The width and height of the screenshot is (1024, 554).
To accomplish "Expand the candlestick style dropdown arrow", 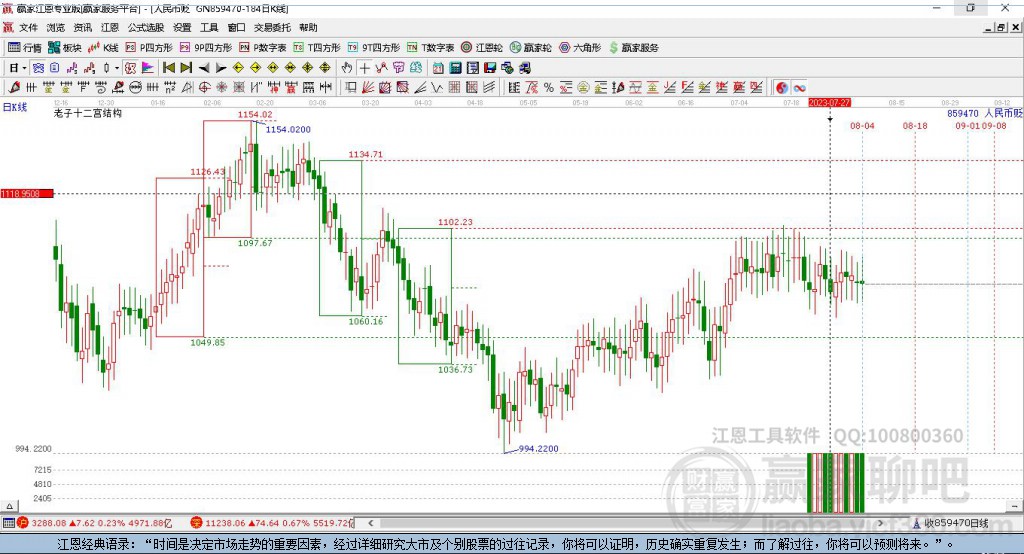I will 116,68.
